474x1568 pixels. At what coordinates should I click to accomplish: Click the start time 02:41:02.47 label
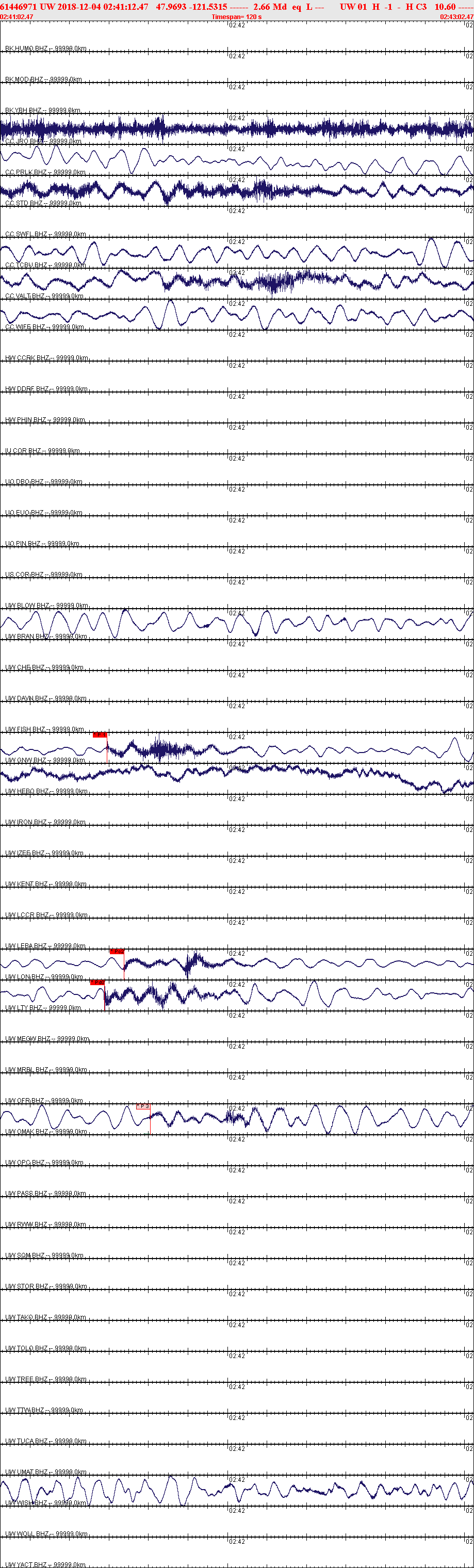click(x=17, y=17)
